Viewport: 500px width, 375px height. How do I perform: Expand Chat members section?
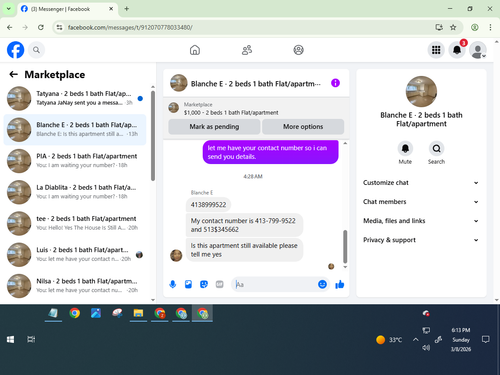click(x=421, y=202)
